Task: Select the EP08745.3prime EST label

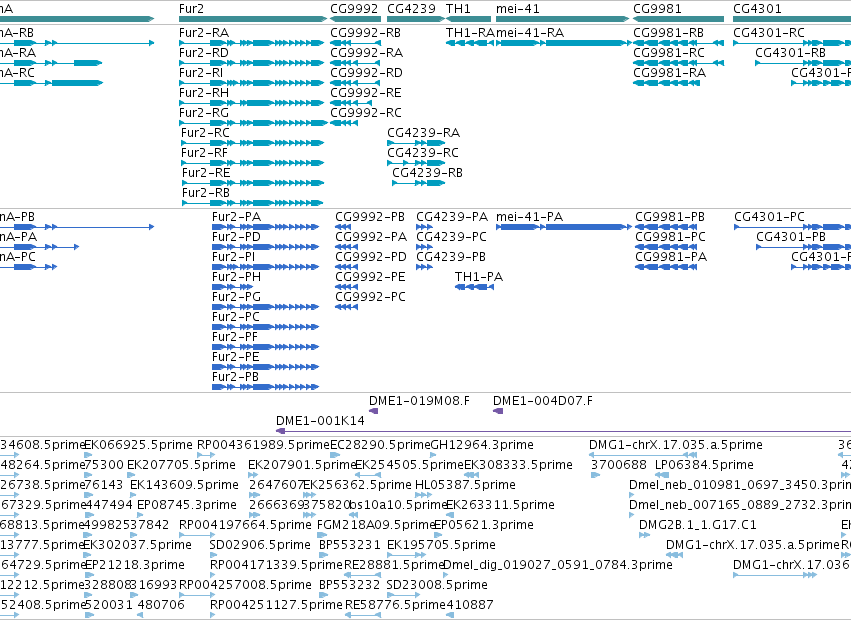Action: (187, 505)
